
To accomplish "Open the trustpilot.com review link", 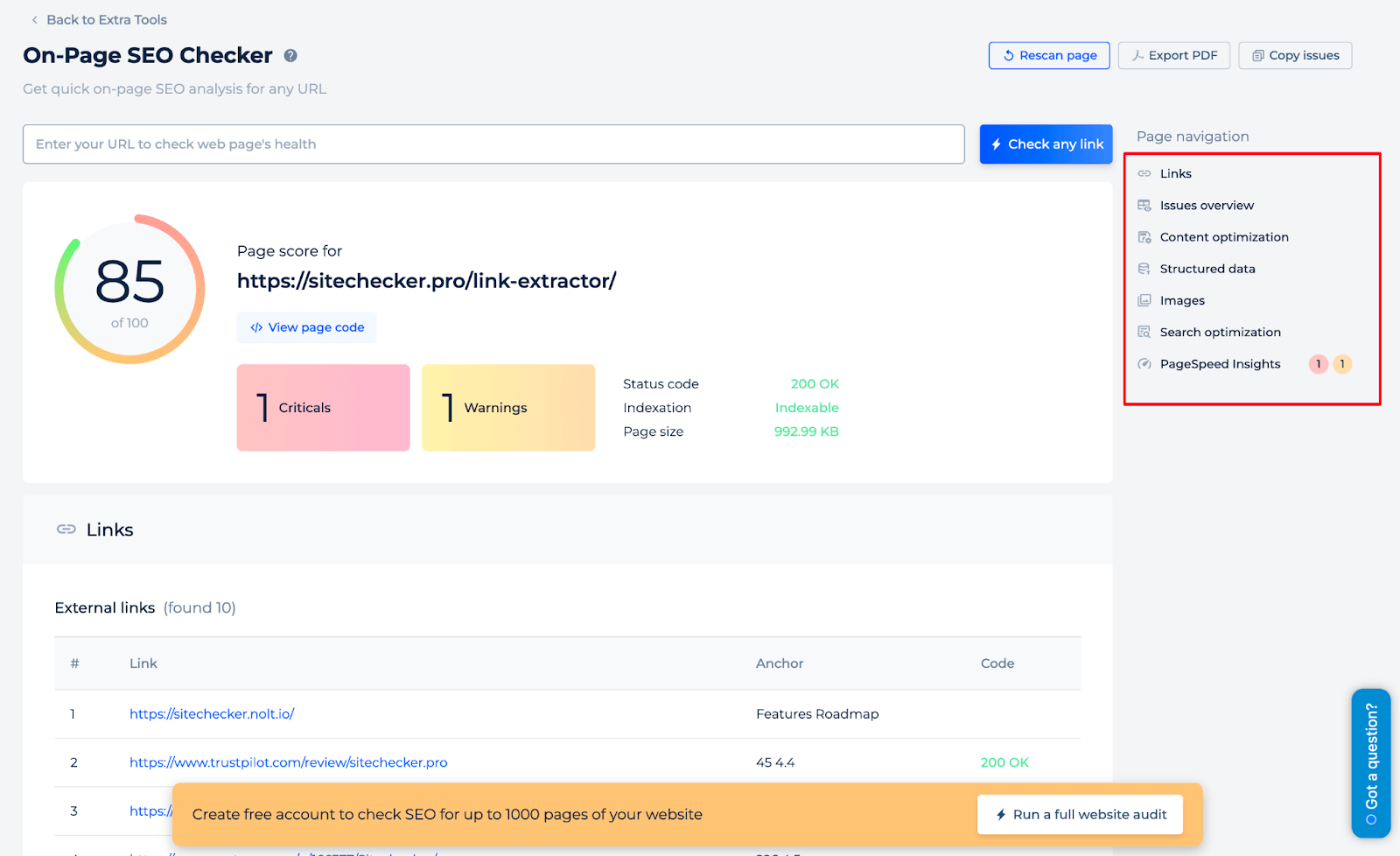I will point(289,762).
